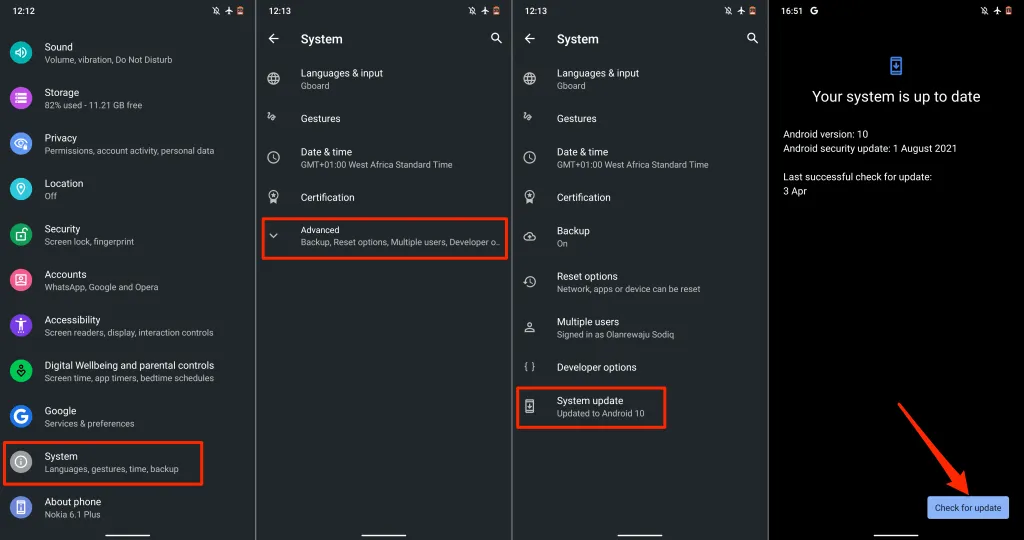The image size is (1024, 540).
Task: Click the Security lock icon
Action: (x=21, y=235)
